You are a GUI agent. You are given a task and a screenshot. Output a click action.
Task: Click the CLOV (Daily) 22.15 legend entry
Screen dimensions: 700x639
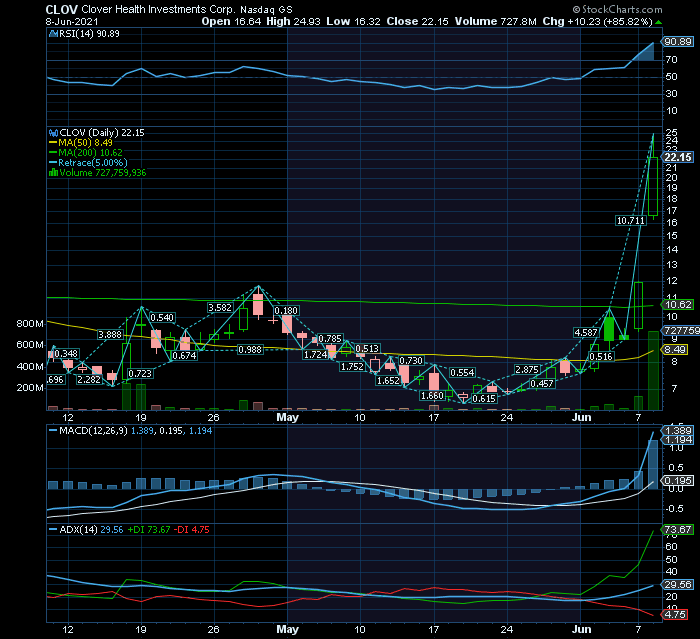point(102,133)
